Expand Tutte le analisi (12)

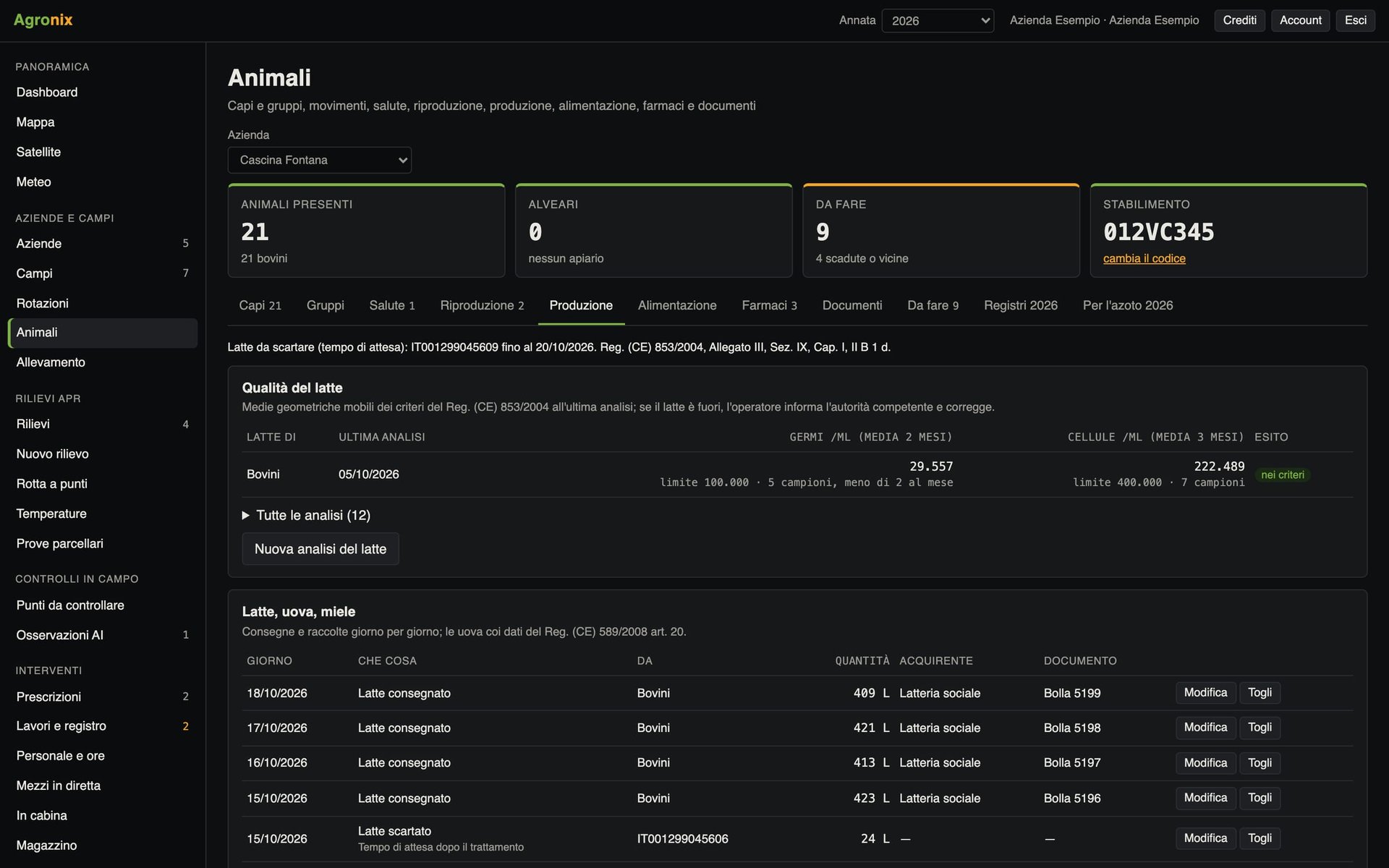coord(306,515)
